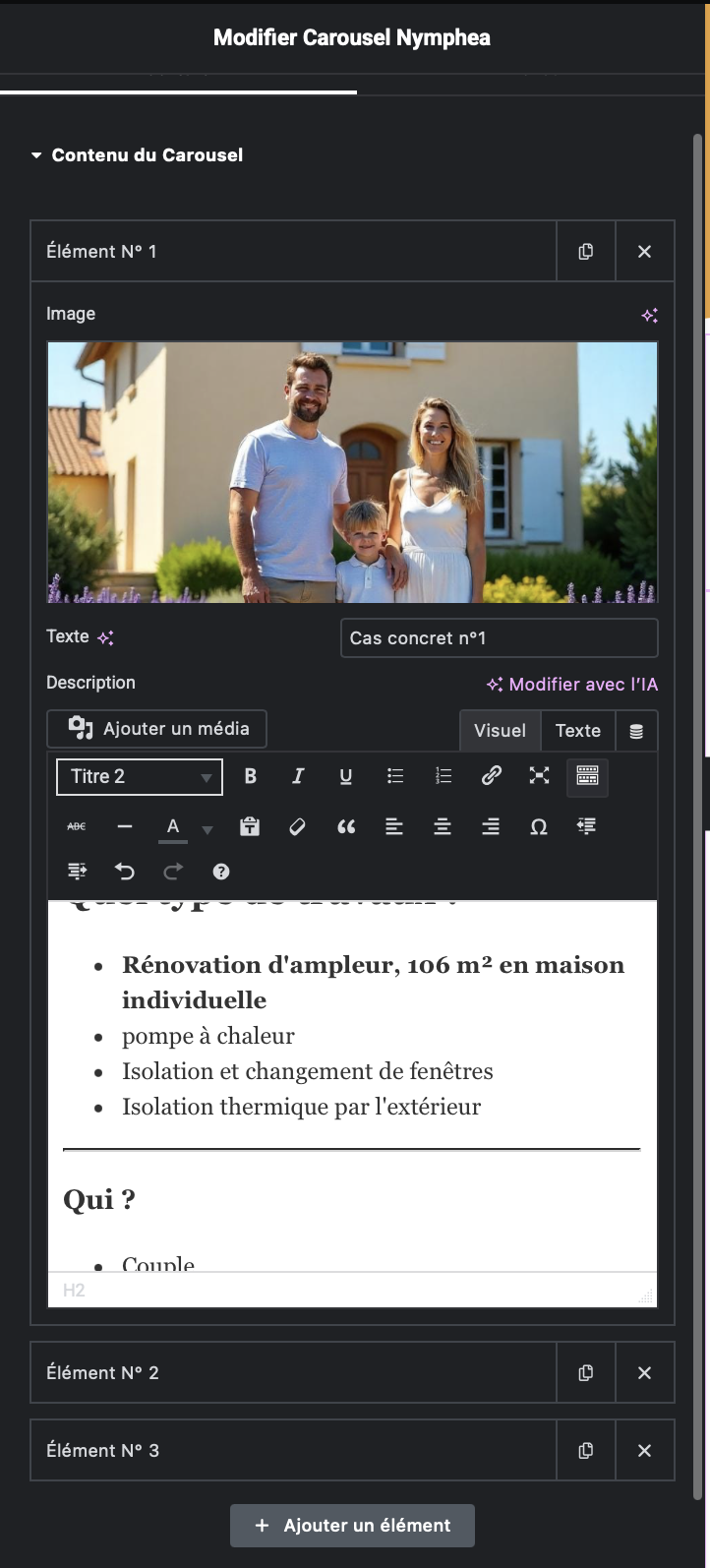Open keyboard shortcuts help icon
The width and height of the screenshot is (710, 1568).
tap(221, 872)
